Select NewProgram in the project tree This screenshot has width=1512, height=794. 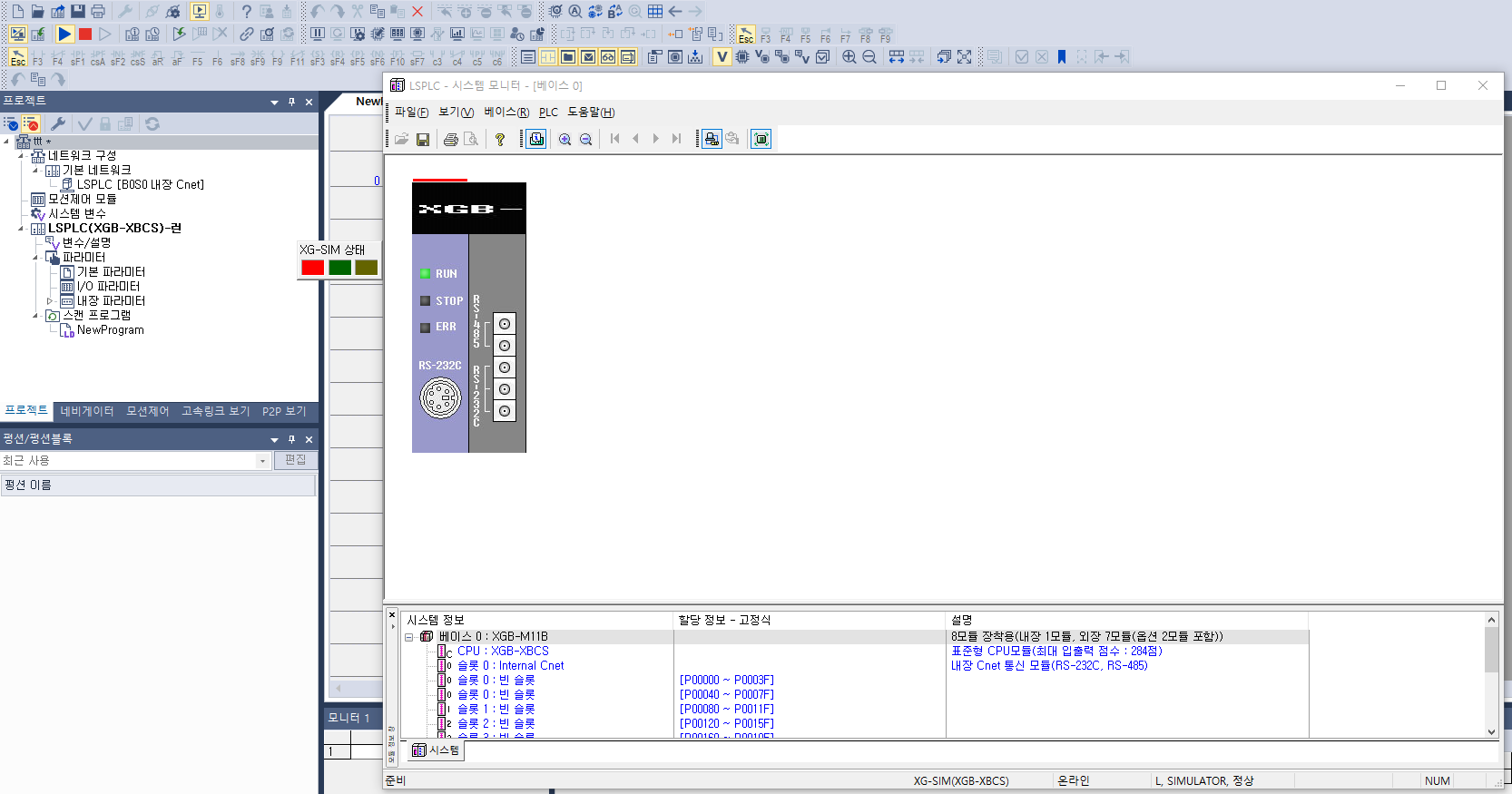click(x=110, y=330)
